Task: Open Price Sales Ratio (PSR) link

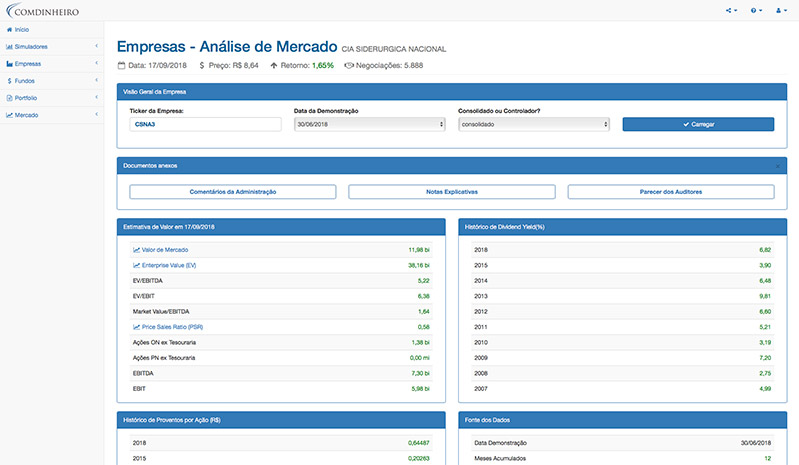Action: click(172, 327)
